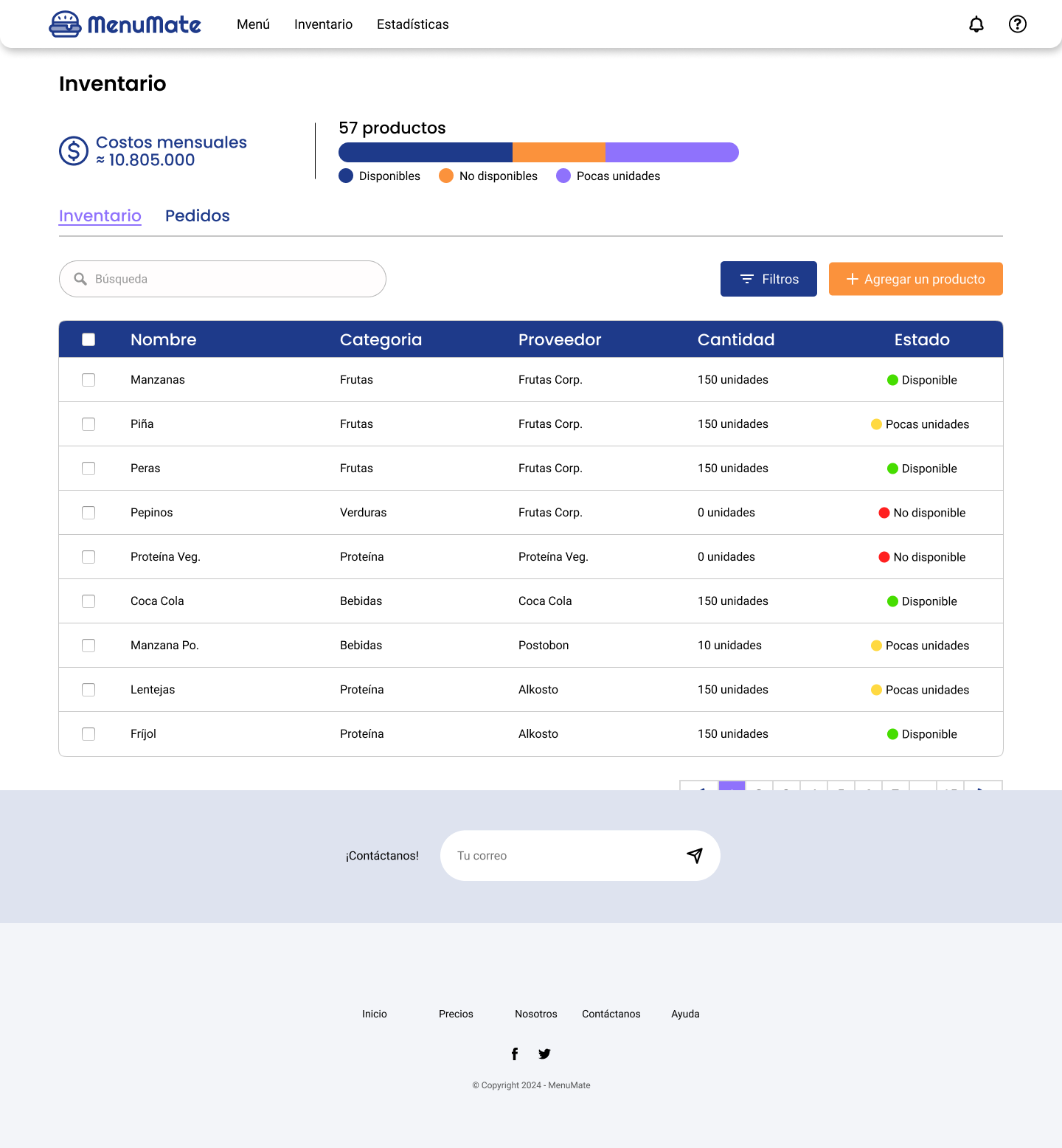
Task: Open the notifications bell
Action: (x=976, y=24)
